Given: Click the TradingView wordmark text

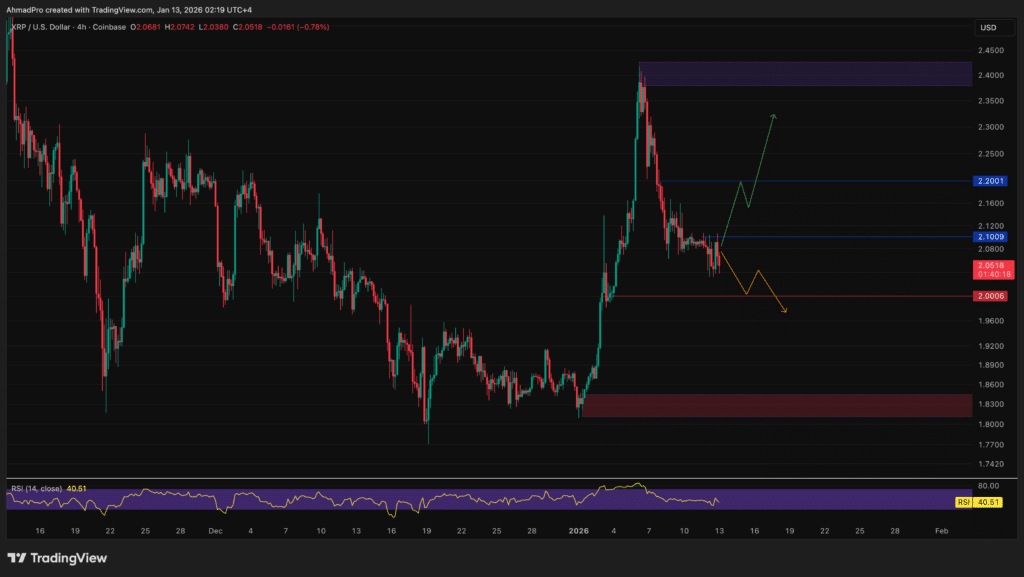Looking at the screenshot, I should (x=70, y=558).
